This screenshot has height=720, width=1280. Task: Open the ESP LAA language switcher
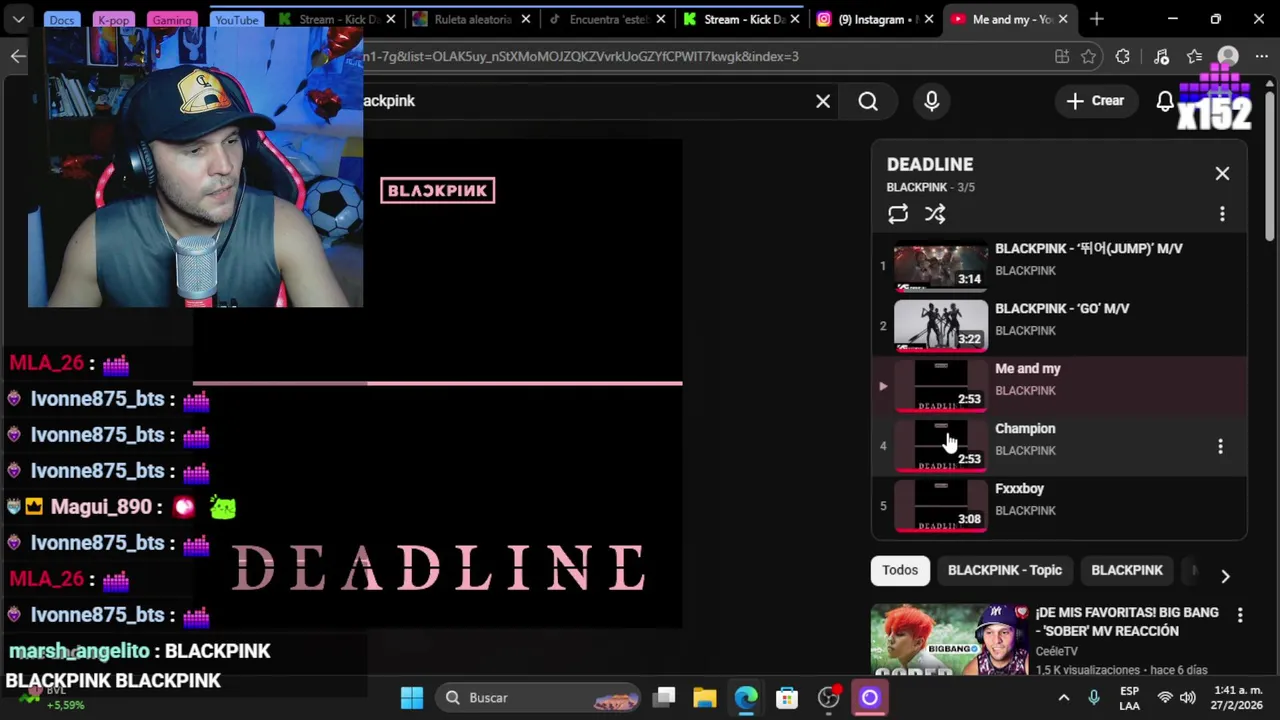coord(1129,698)
